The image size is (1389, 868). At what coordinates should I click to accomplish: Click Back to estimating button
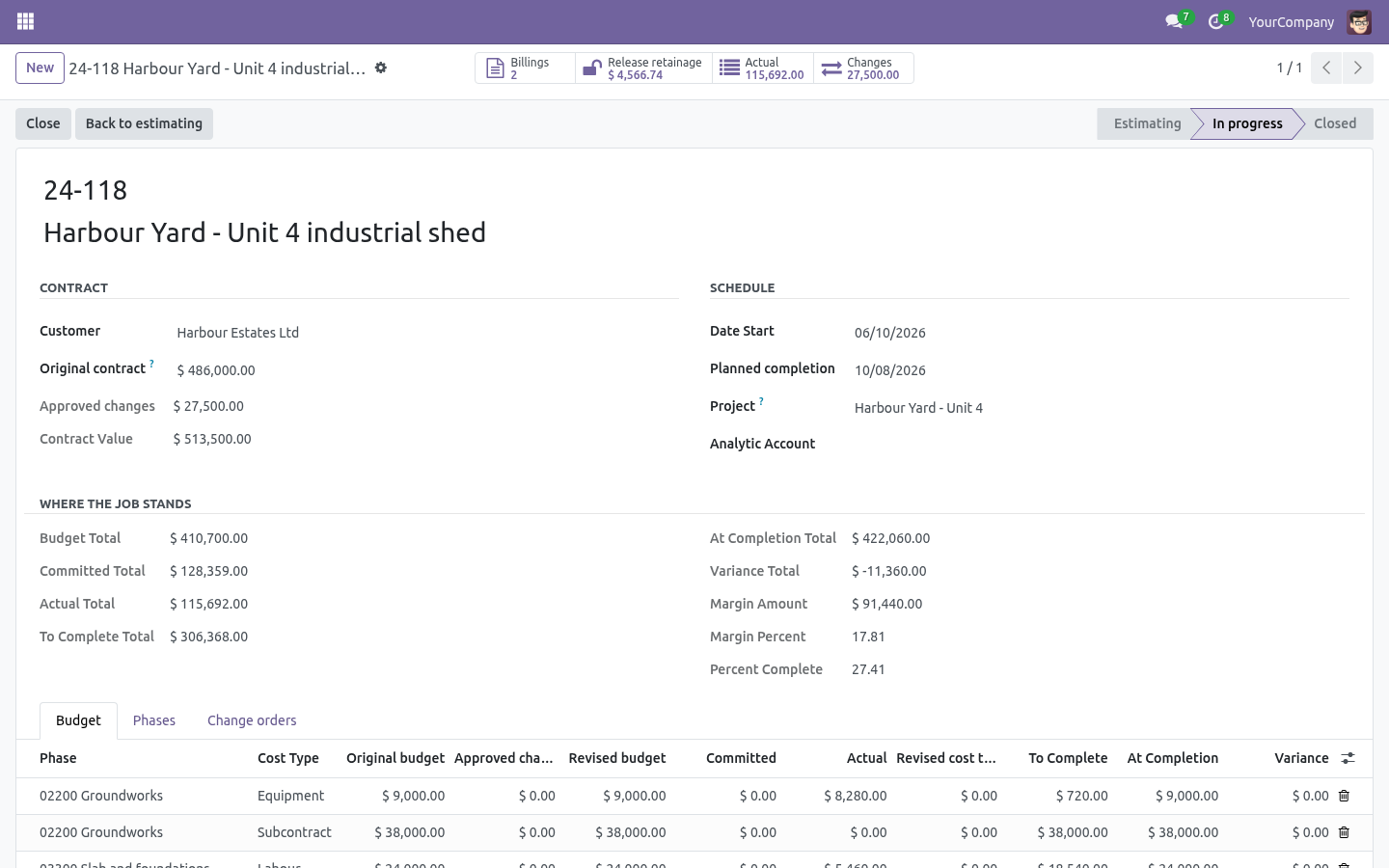click(144, 123)
